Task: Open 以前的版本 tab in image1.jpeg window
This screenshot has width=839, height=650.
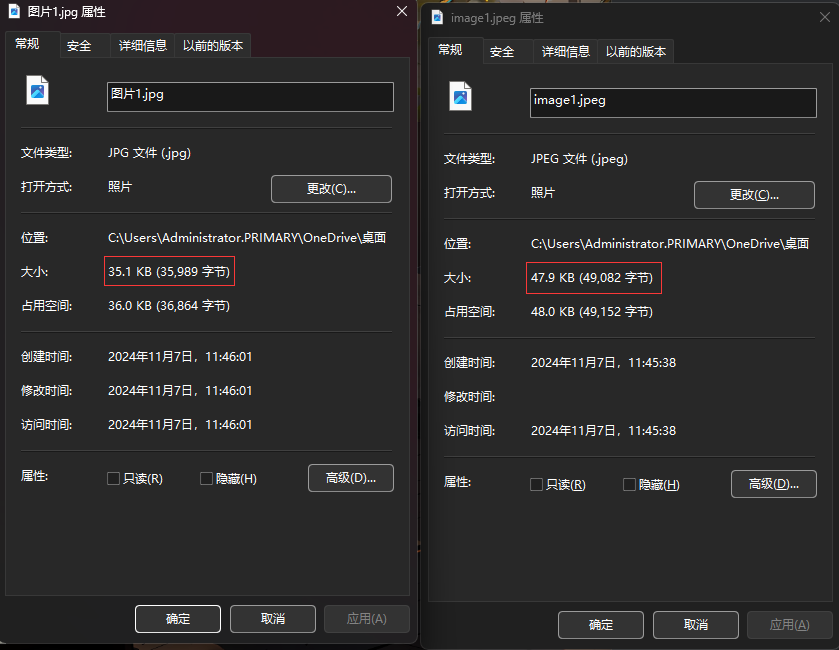Action: click(x=636, y=52)
